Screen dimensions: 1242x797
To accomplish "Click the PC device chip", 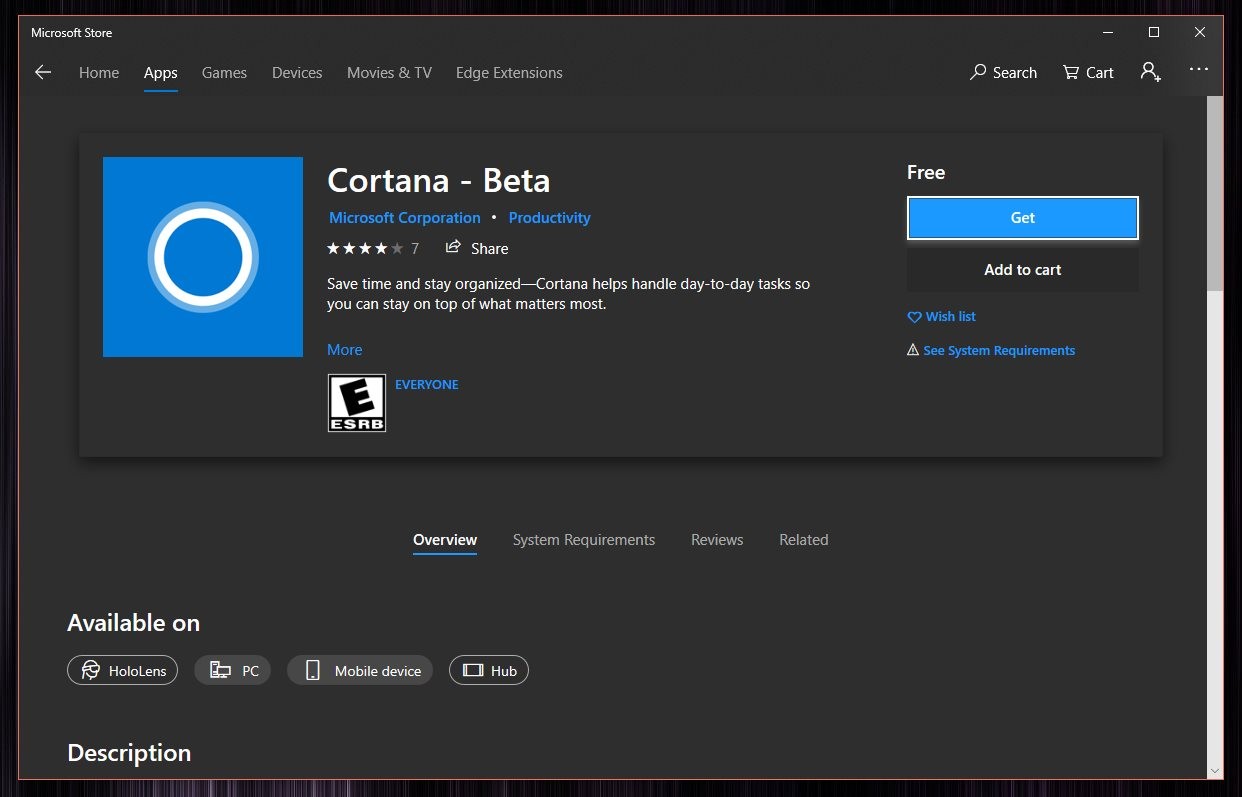I will [x=234, y=670].
